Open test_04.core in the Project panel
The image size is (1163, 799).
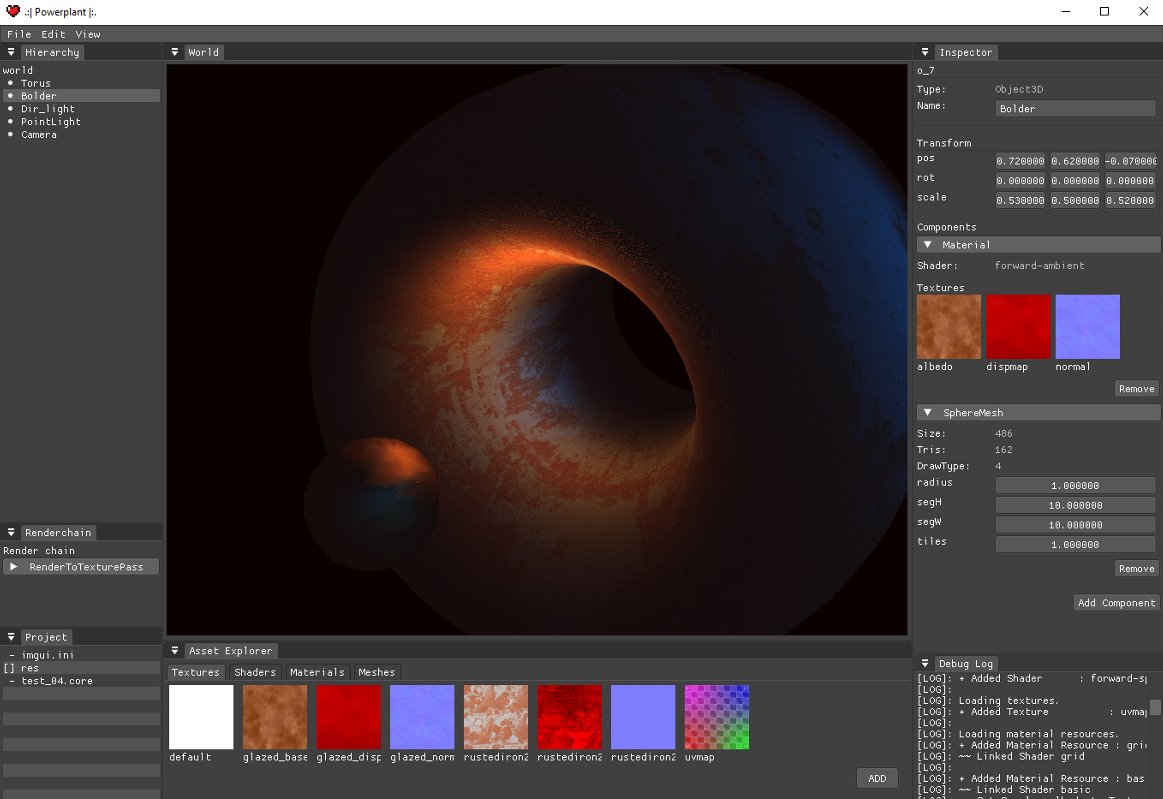(81, 680)
